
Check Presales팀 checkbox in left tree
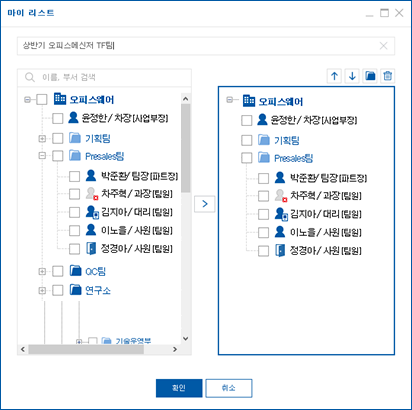point(58,156)
